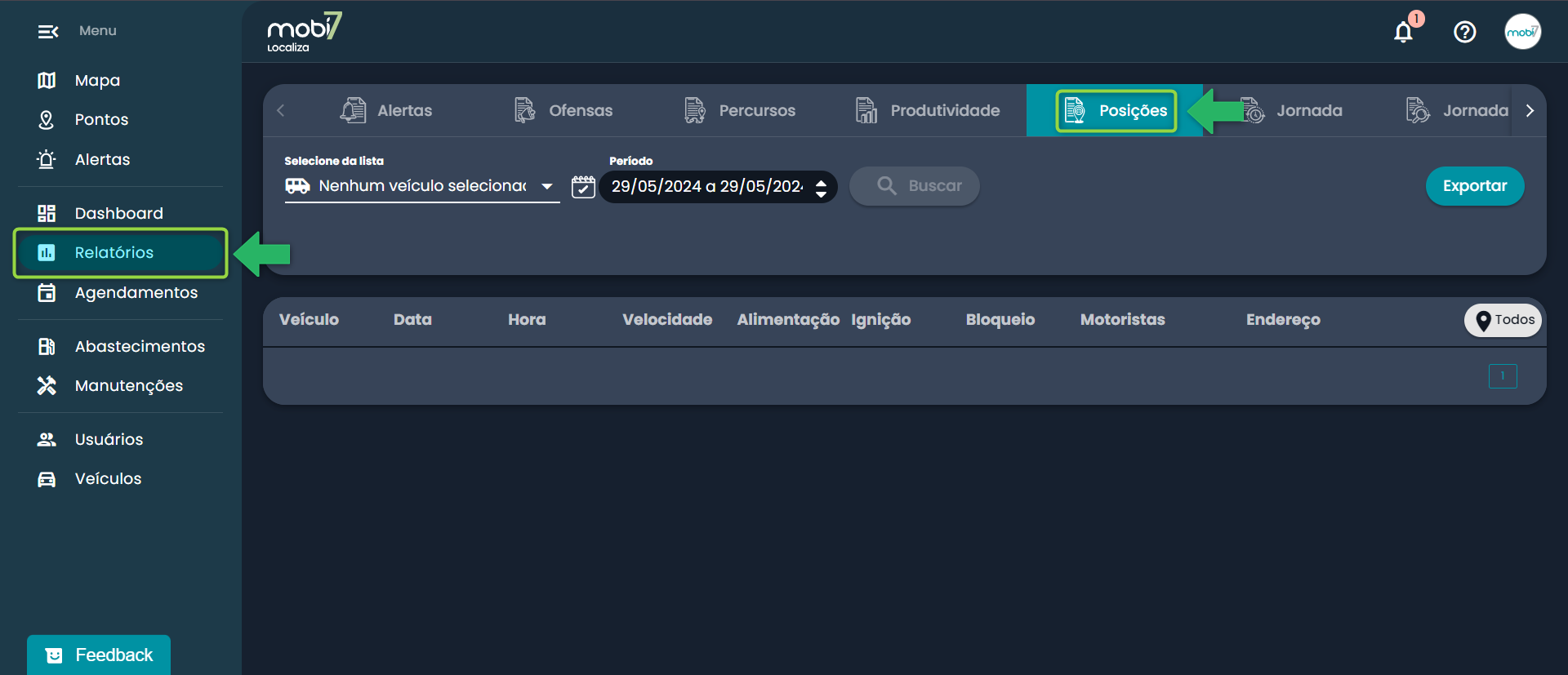Open the mobi7 user profile avatar
Screen dimensions: 1568x675
(x=1522, y=32)
